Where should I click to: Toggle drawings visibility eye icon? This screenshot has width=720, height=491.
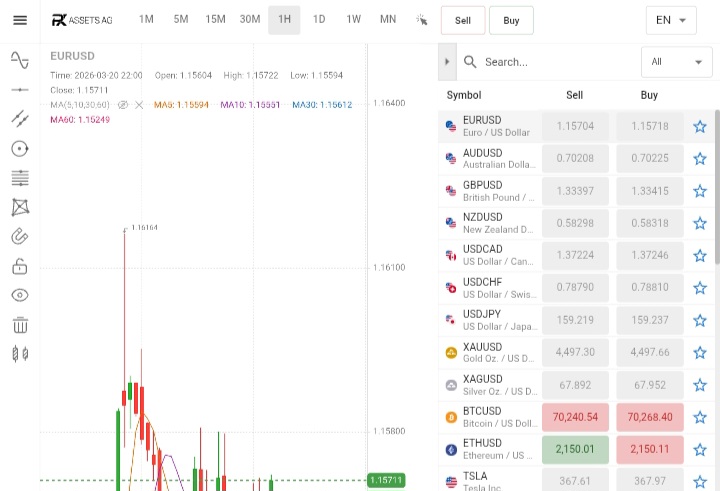(20, 295)
